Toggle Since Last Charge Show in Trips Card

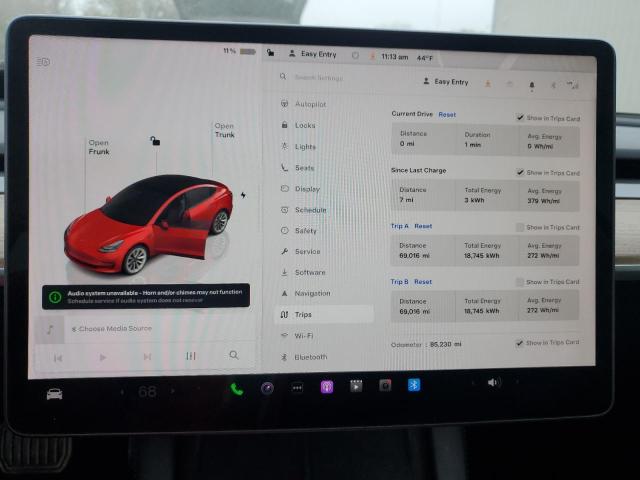tap(520, 172)
